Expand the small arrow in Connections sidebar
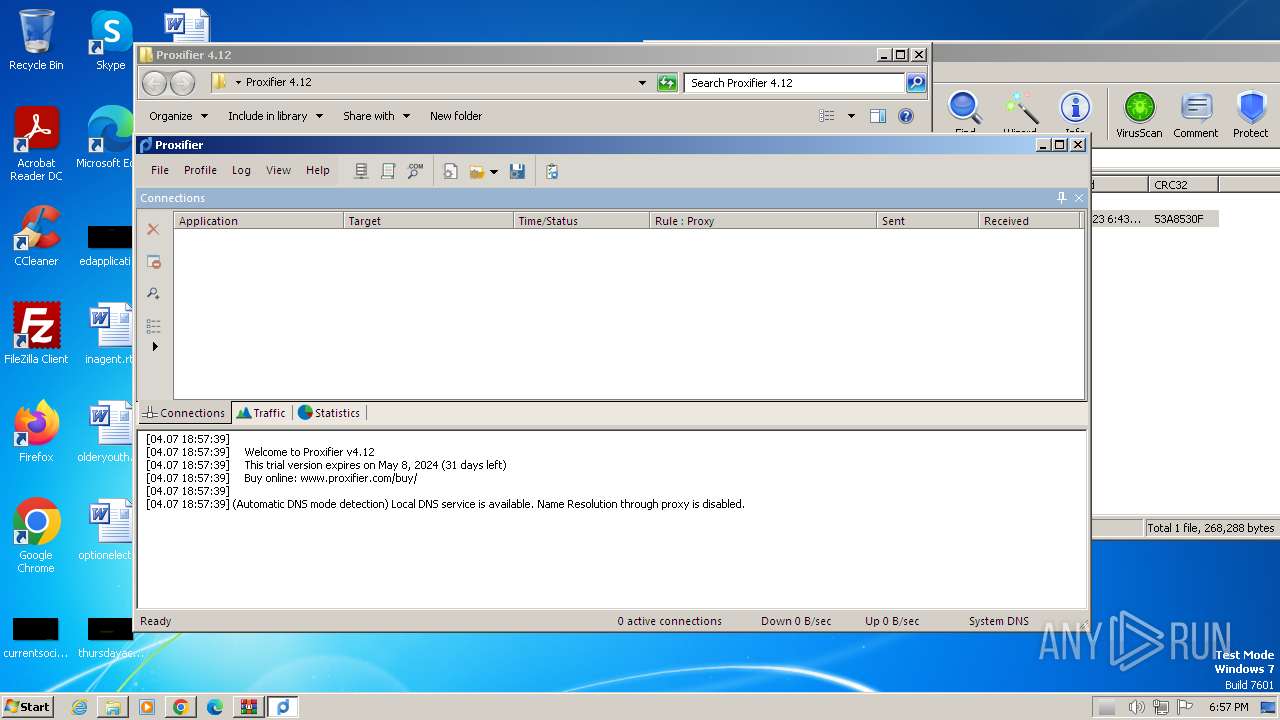Screen dimensions: 1280x720 pyautogui.click(x=155, y=346)
